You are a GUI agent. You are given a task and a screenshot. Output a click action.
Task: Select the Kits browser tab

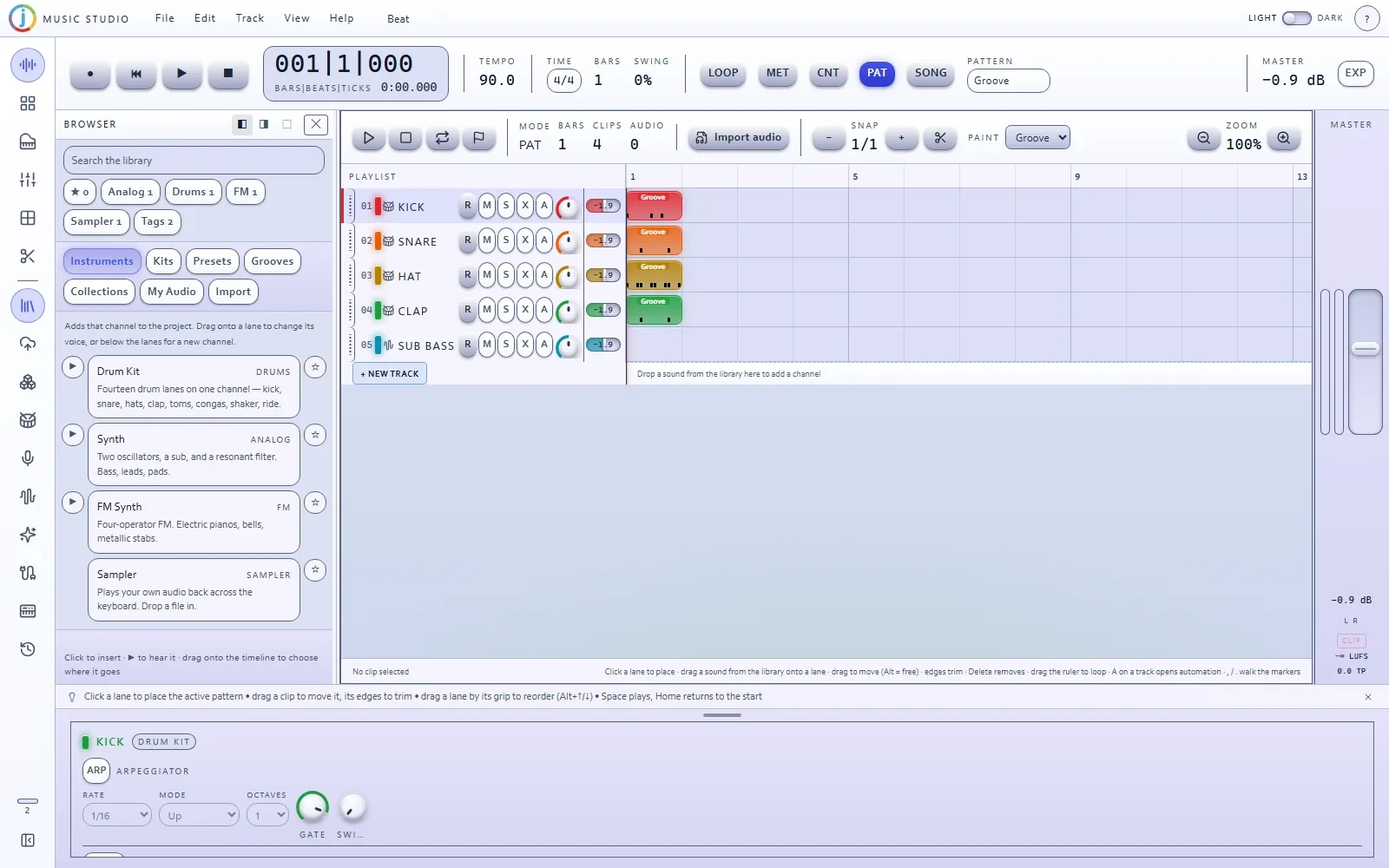tap(163, 261)
